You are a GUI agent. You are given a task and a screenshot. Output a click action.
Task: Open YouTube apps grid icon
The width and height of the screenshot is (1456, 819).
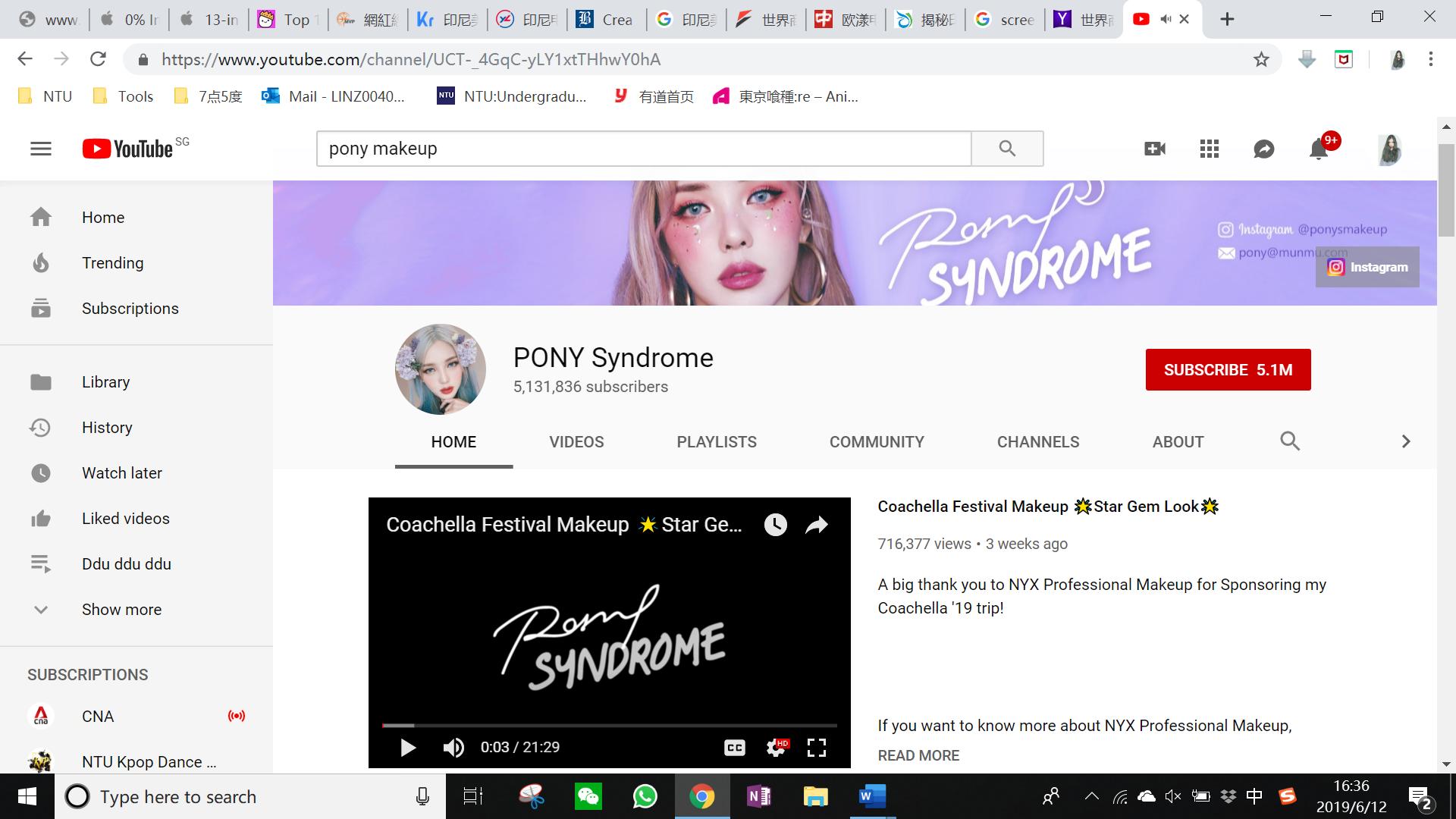click(1210, 149)
